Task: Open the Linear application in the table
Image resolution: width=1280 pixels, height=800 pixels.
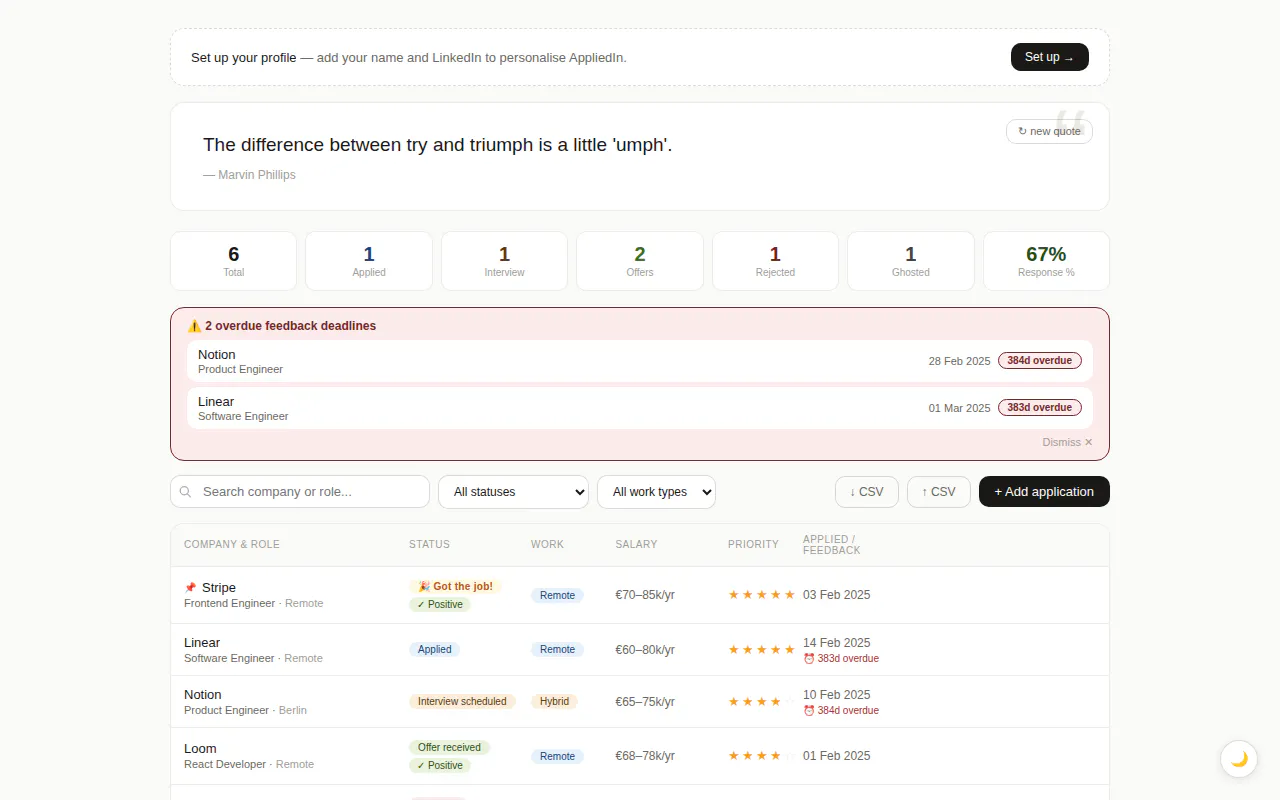Action: (640, 650)
